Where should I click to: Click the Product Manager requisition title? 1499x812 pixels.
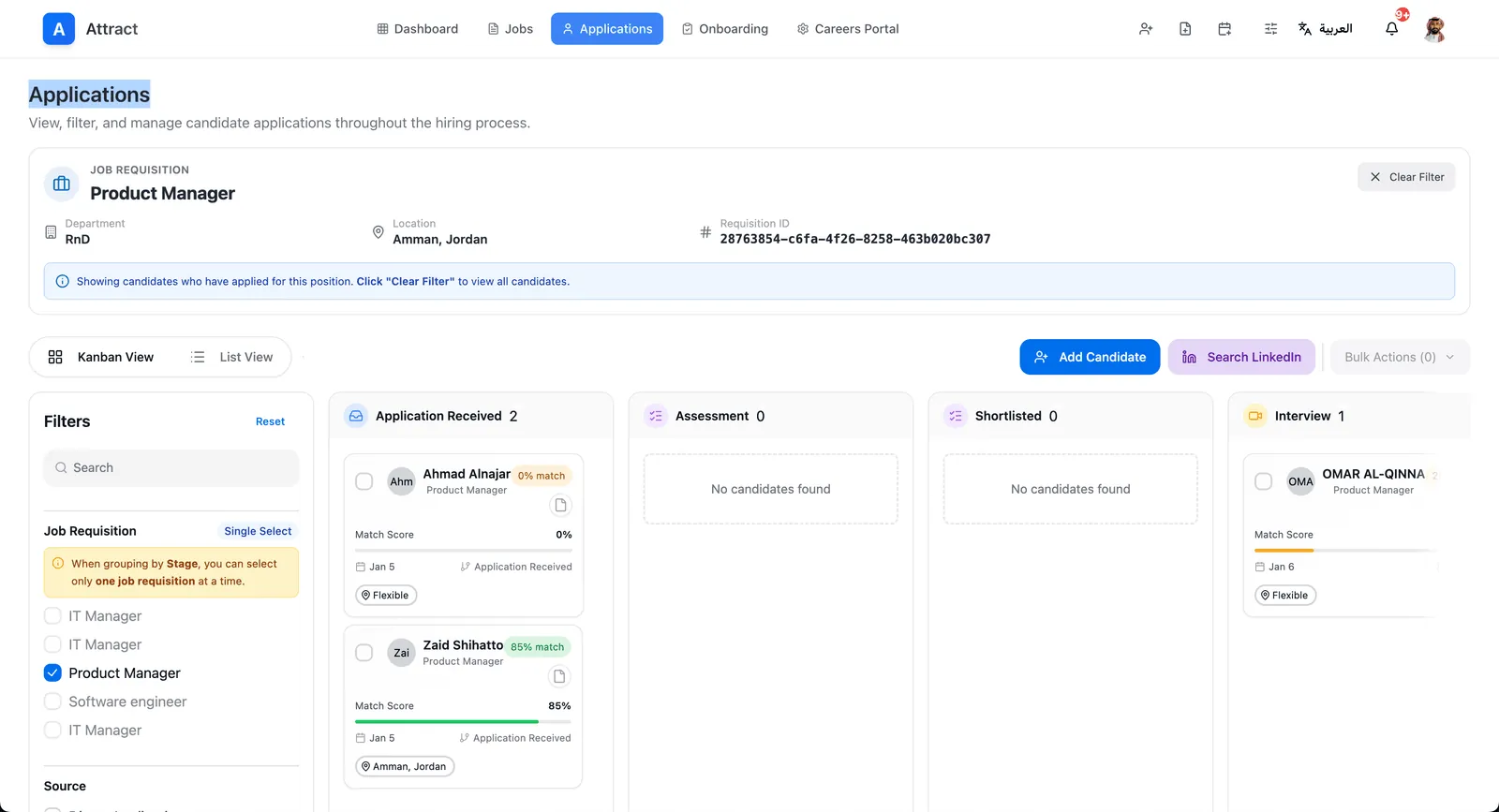click(x=163, y=194)
